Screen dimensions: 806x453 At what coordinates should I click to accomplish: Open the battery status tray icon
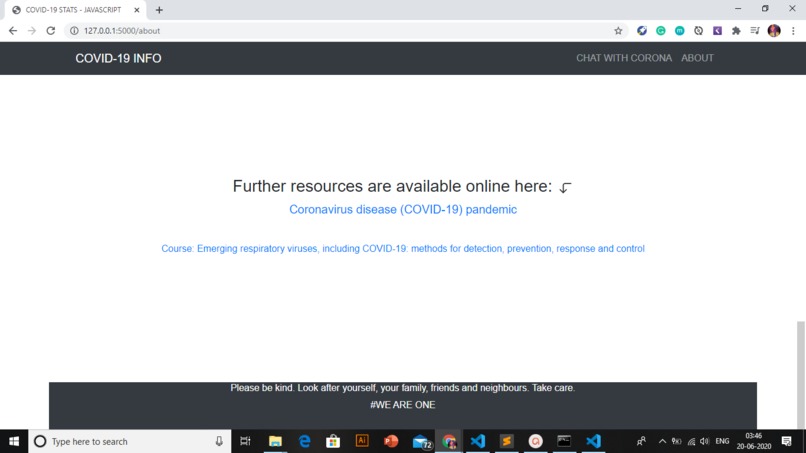click(676, 441)
